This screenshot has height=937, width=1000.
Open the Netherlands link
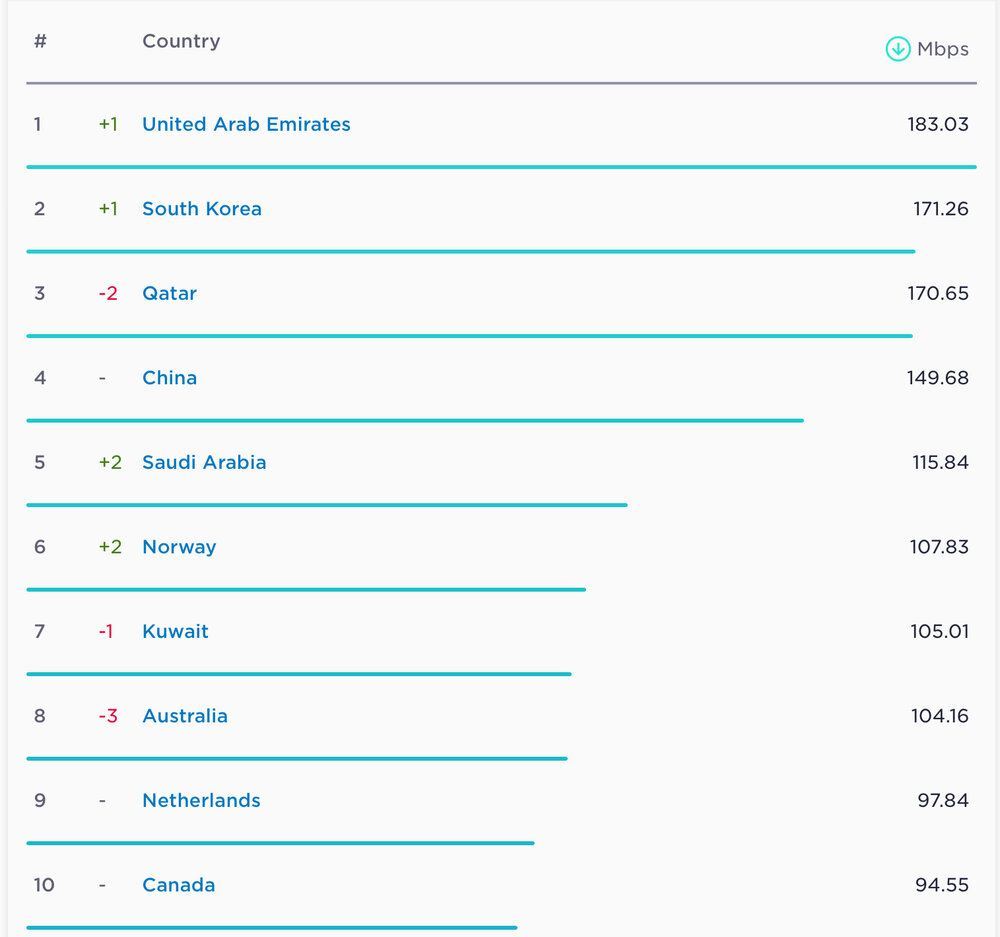click(x=201, y=800)
